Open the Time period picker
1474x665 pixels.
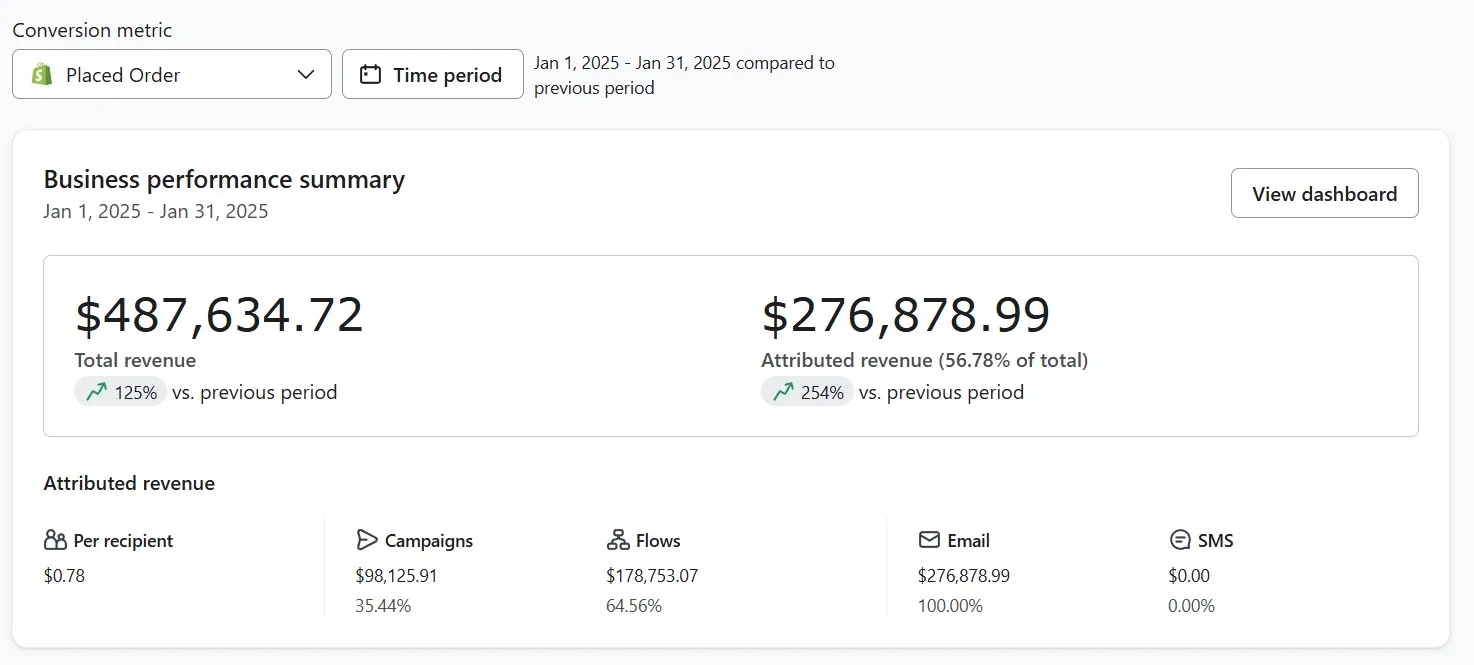pos(432,75)
